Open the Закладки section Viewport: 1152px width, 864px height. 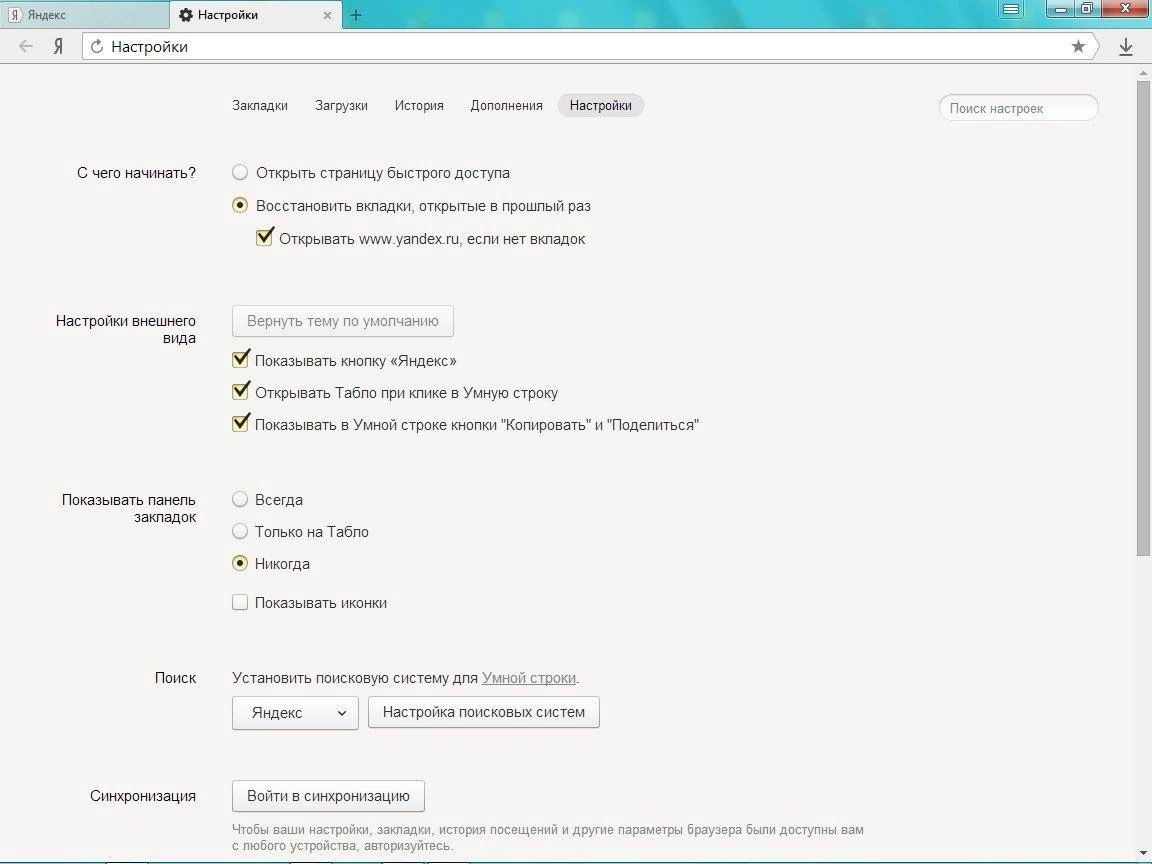pos(260,106)
